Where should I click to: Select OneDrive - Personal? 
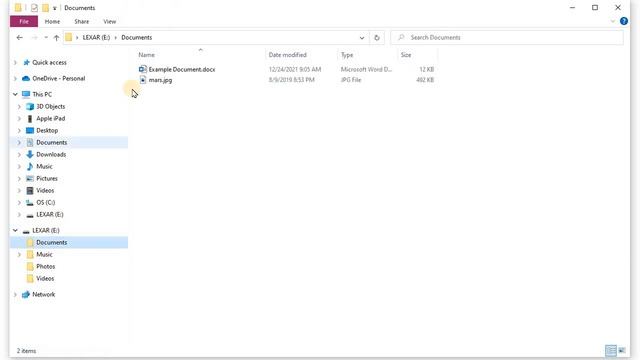(59, 78)
